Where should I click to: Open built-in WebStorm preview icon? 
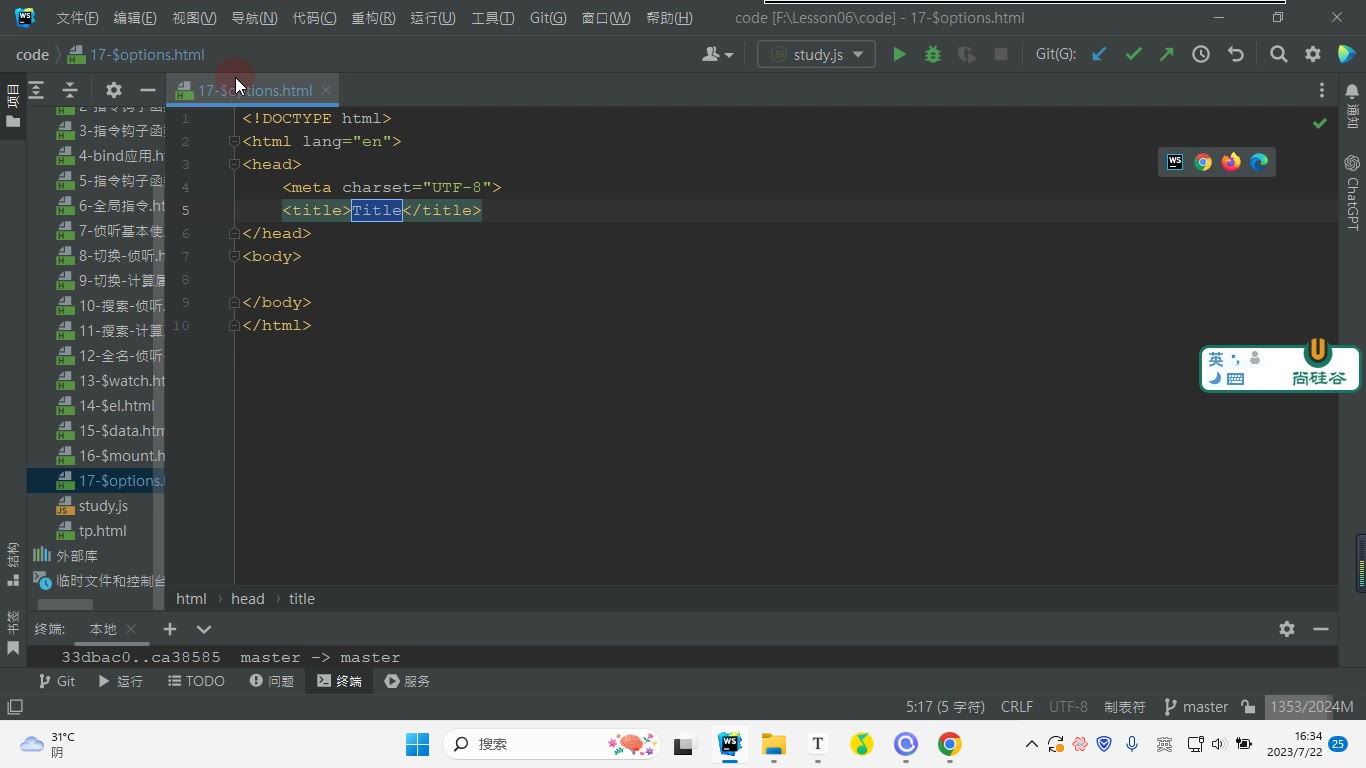pos(1175,162)
